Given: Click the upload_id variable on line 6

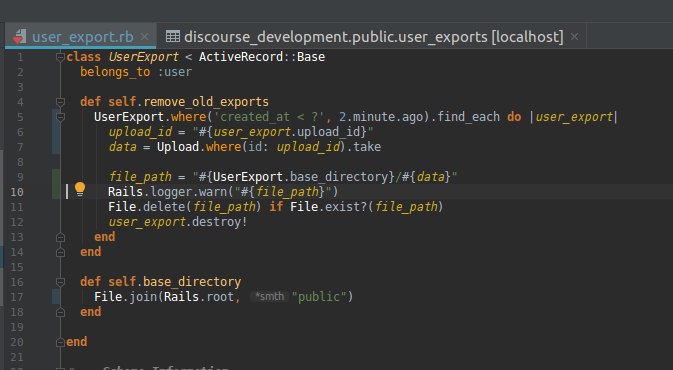Looking at the screenshot, I should click(140, 132).
